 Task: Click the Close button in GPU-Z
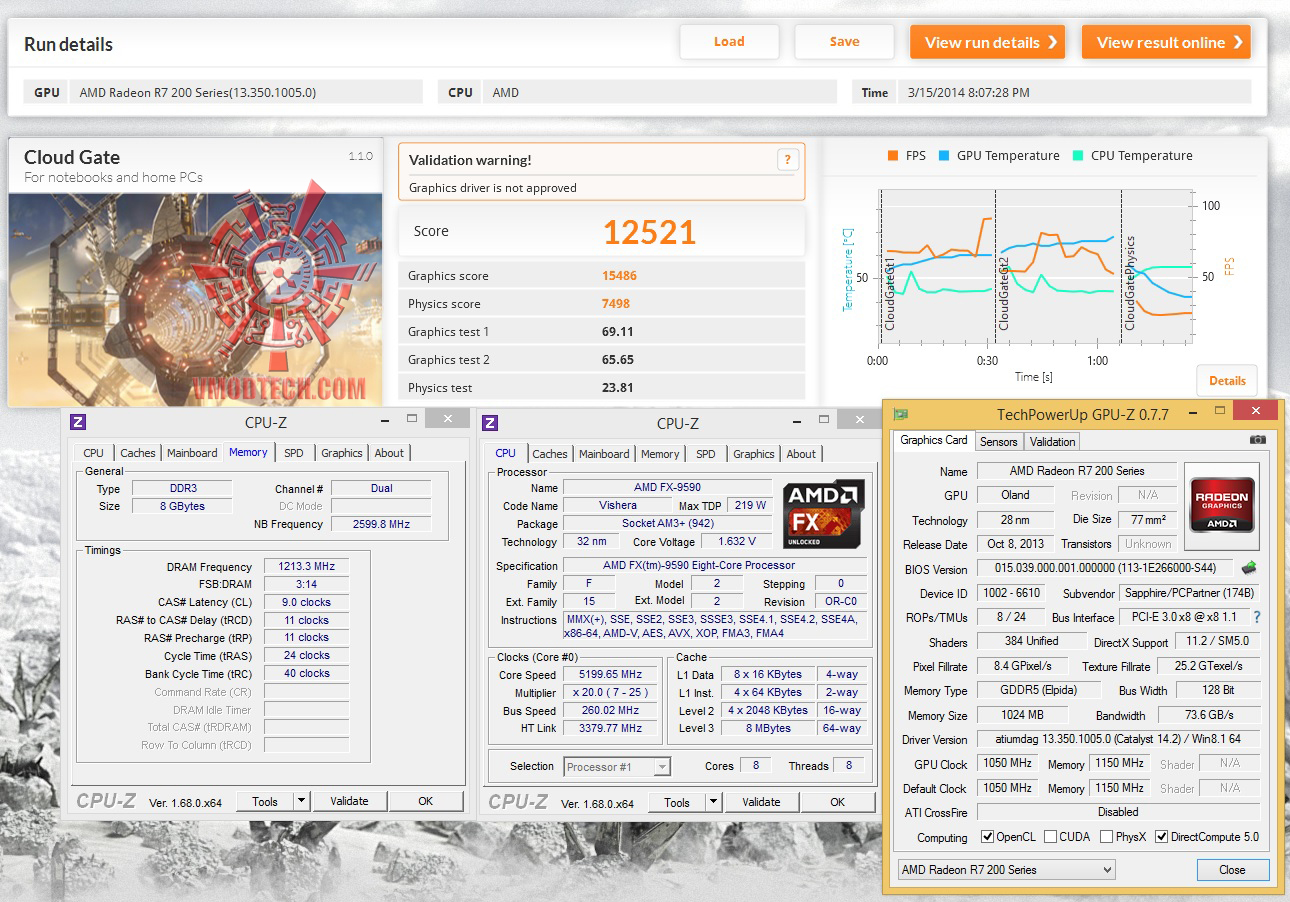(x=1232, y=870)
